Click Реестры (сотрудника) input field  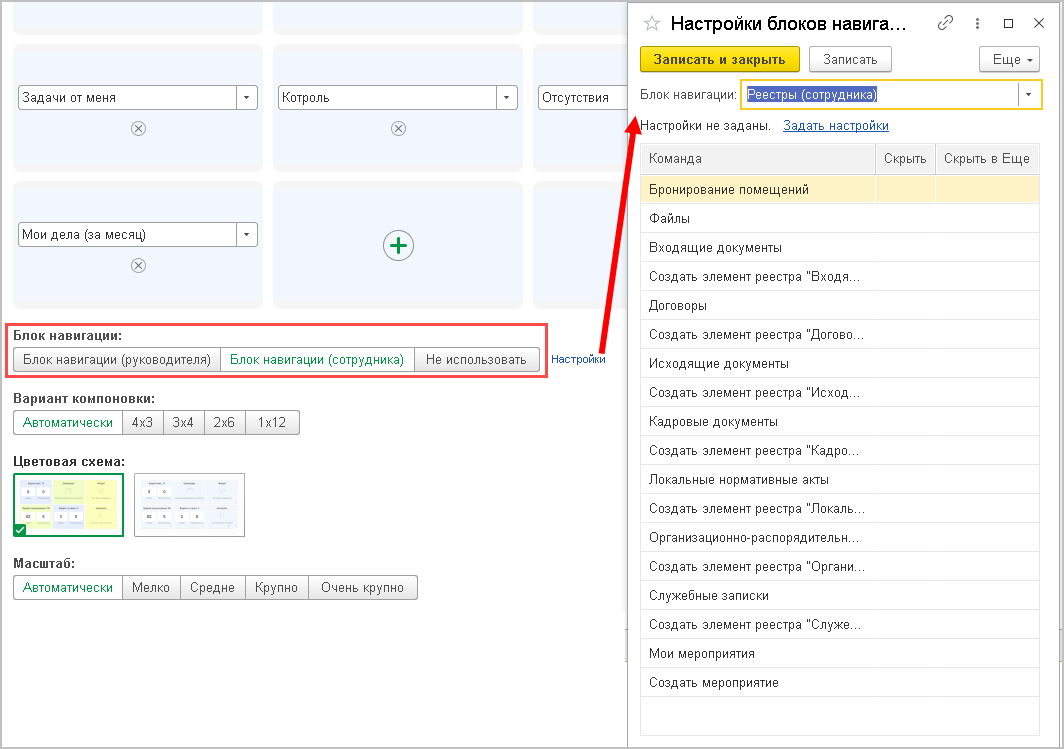click(879, 95)
